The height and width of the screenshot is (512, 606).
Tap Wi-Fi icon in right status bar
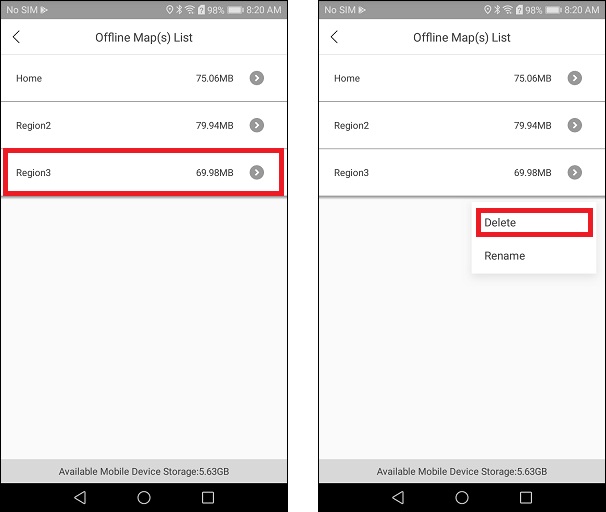[508, 10]
